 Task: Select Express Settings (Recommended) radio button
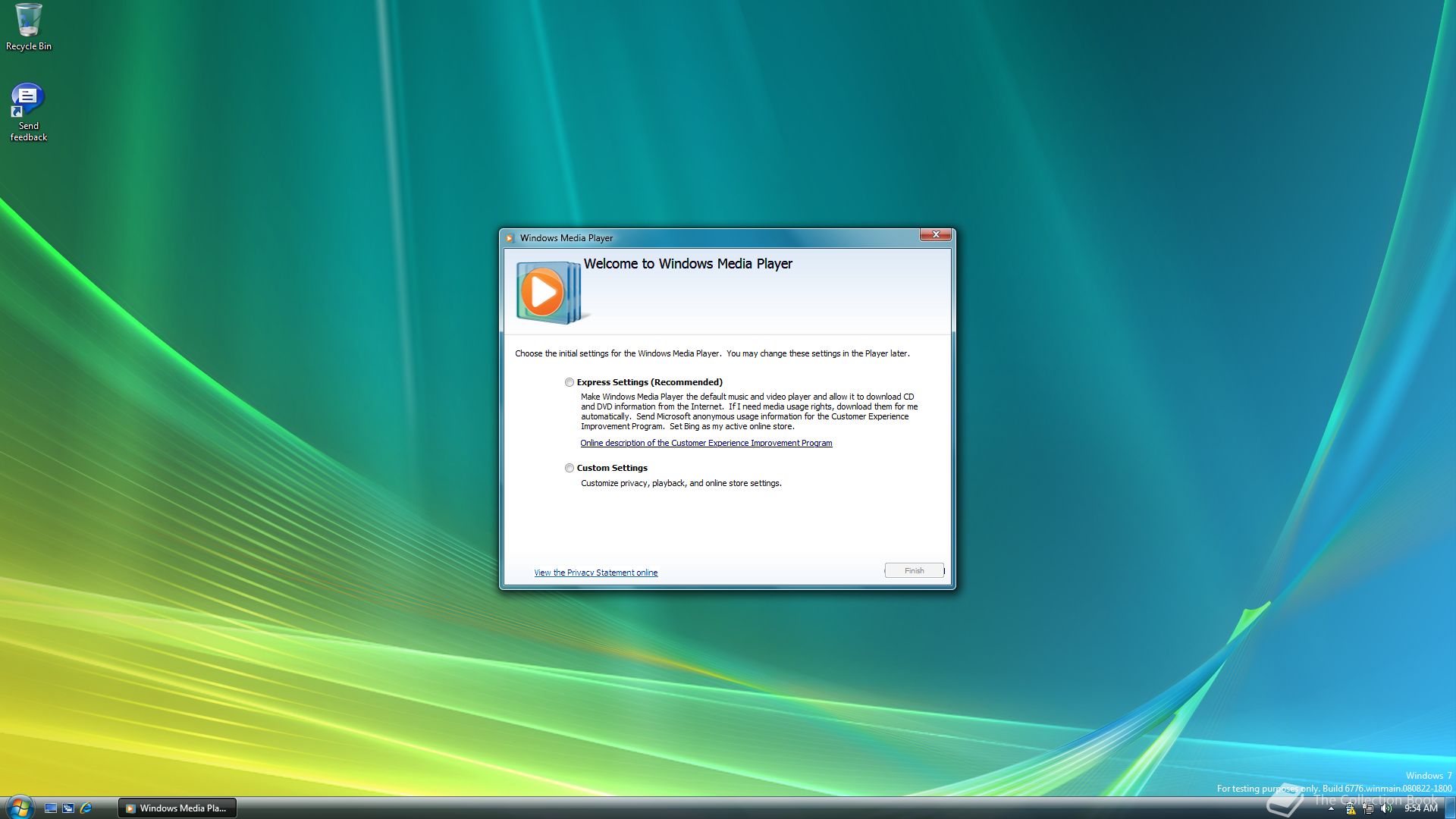(570, 382)
